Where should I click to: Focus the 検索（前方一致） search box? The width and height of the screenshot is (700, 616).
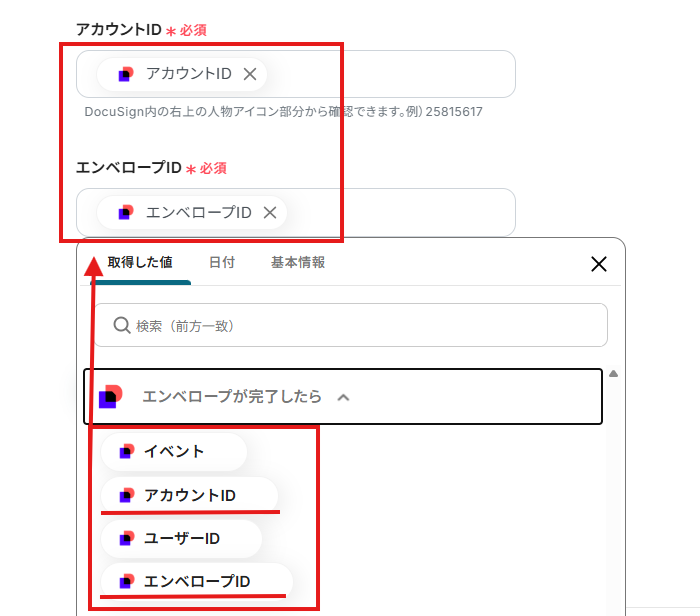pos(360,325)
